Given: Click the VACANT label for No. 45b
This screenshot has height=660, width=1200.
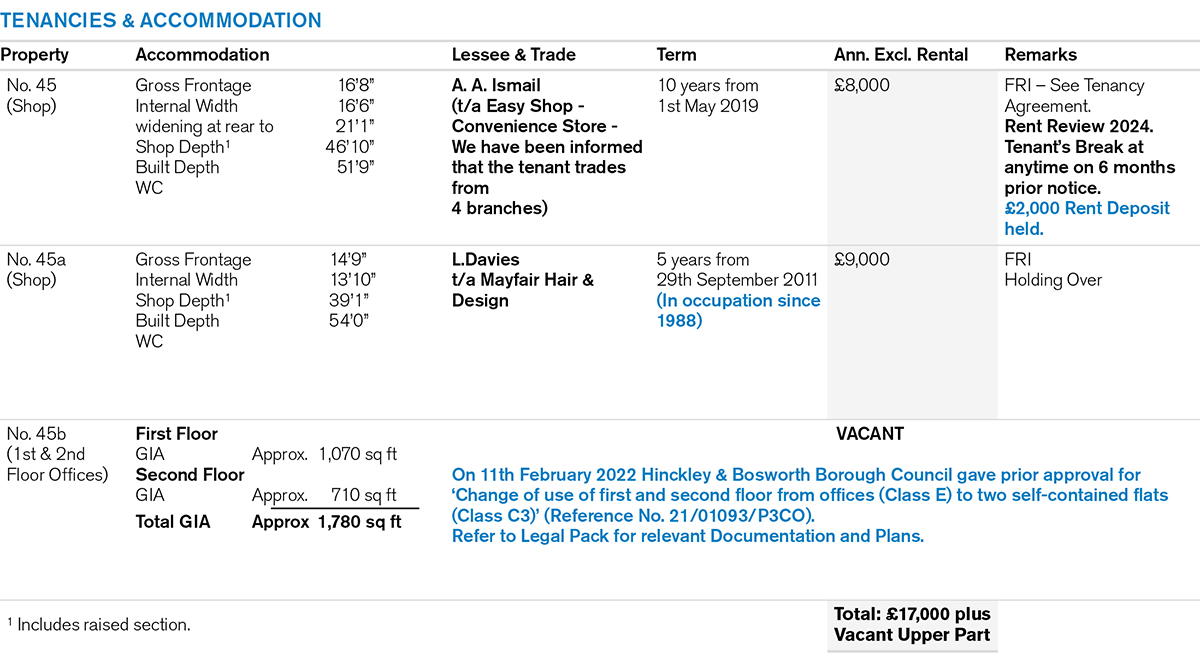Looking at the screenshot, I should 870,434.
